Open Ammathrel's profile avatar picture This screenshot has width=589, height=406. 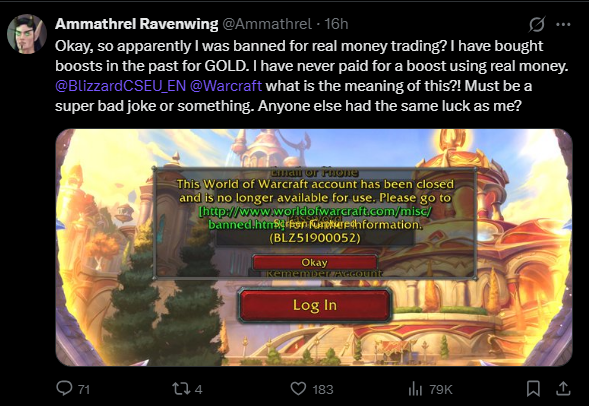[x=27, y=34]
